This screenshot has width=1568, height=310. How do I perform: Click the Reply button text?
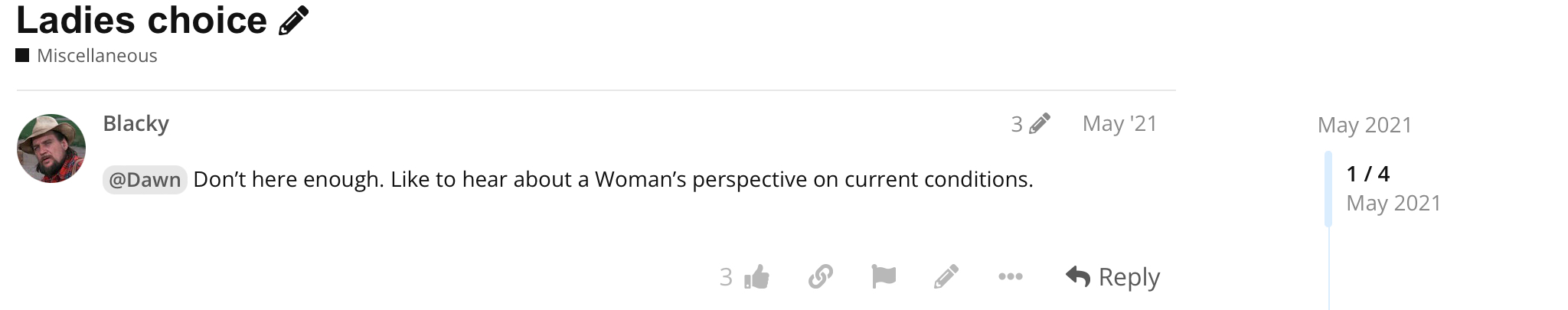coord(1129,276)
